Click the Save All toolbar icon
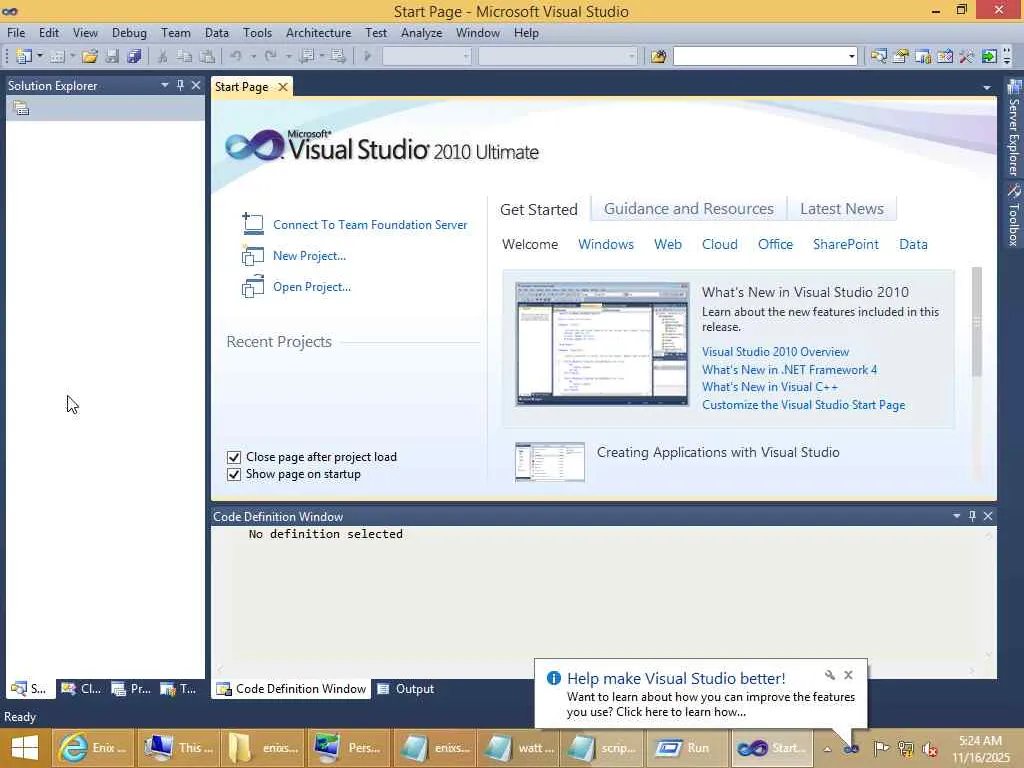The width and height of the screenshot is (1024, 768). pyautogui.click(x=135, y=57)
